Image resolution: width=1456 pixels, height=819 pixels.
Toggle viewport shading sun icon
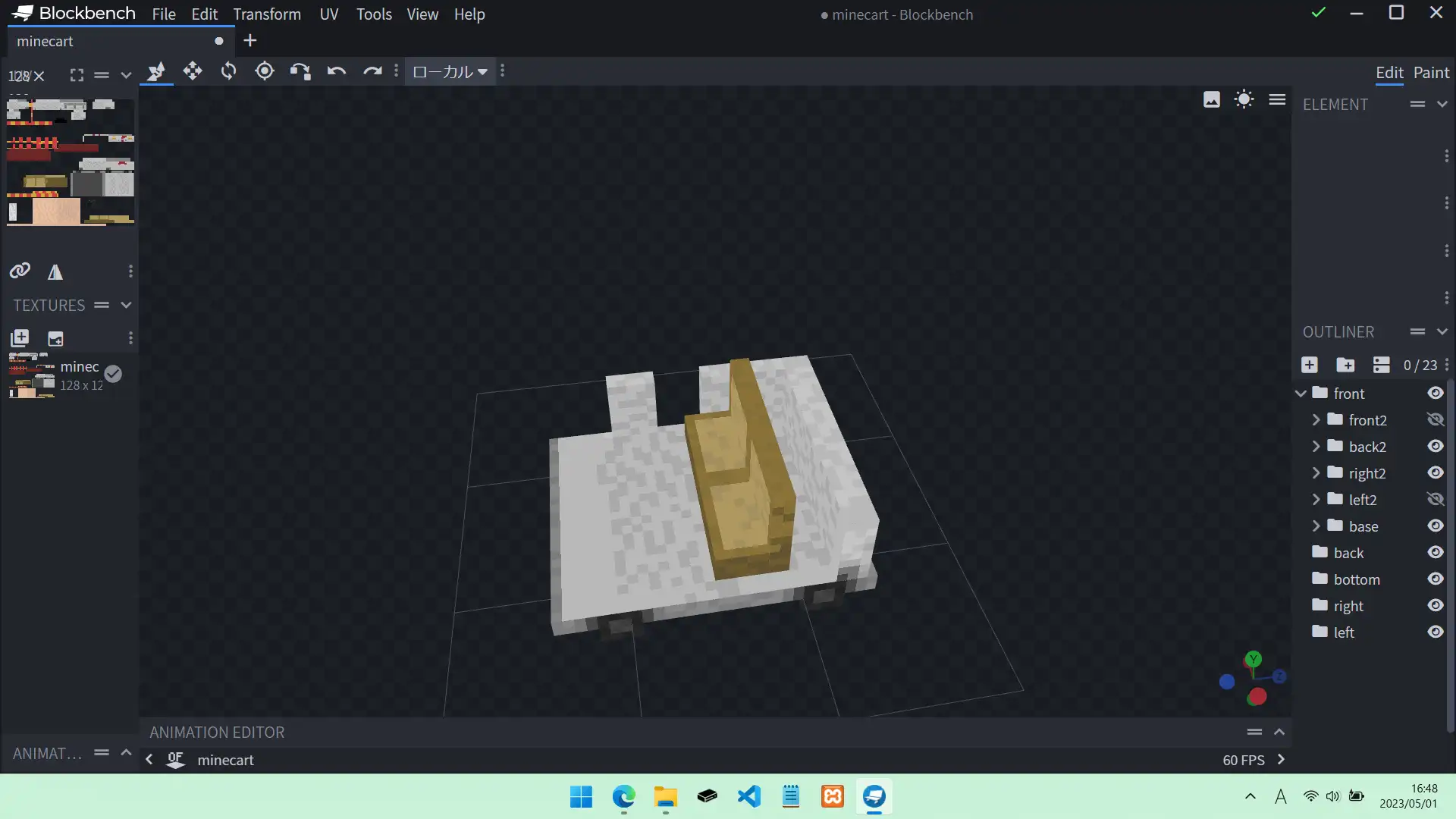click(1244, 99)
